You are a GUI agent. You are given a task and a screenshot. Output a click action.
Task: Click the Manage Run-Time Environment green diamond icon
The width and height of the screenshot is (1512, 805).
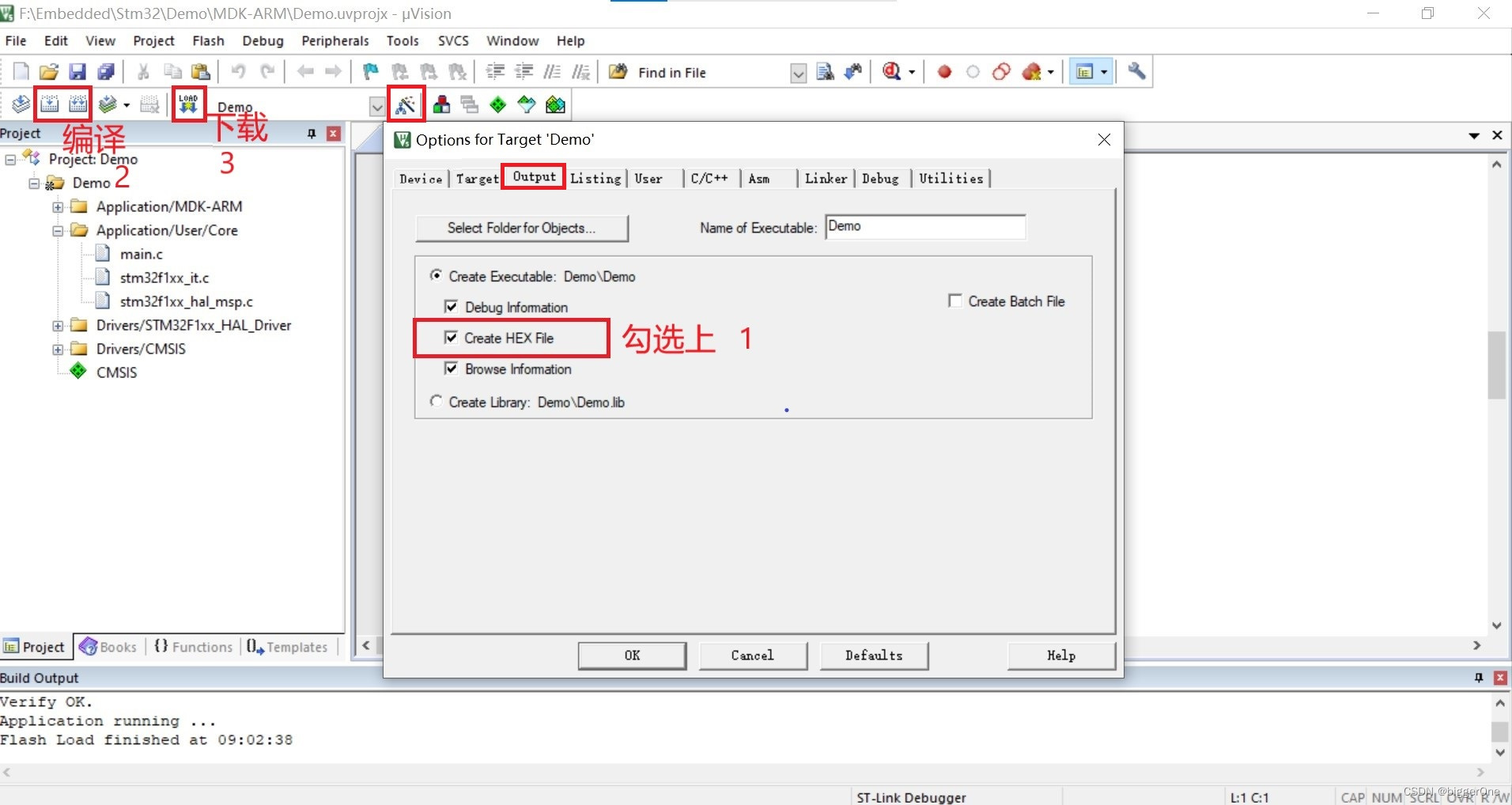point(498,104)
